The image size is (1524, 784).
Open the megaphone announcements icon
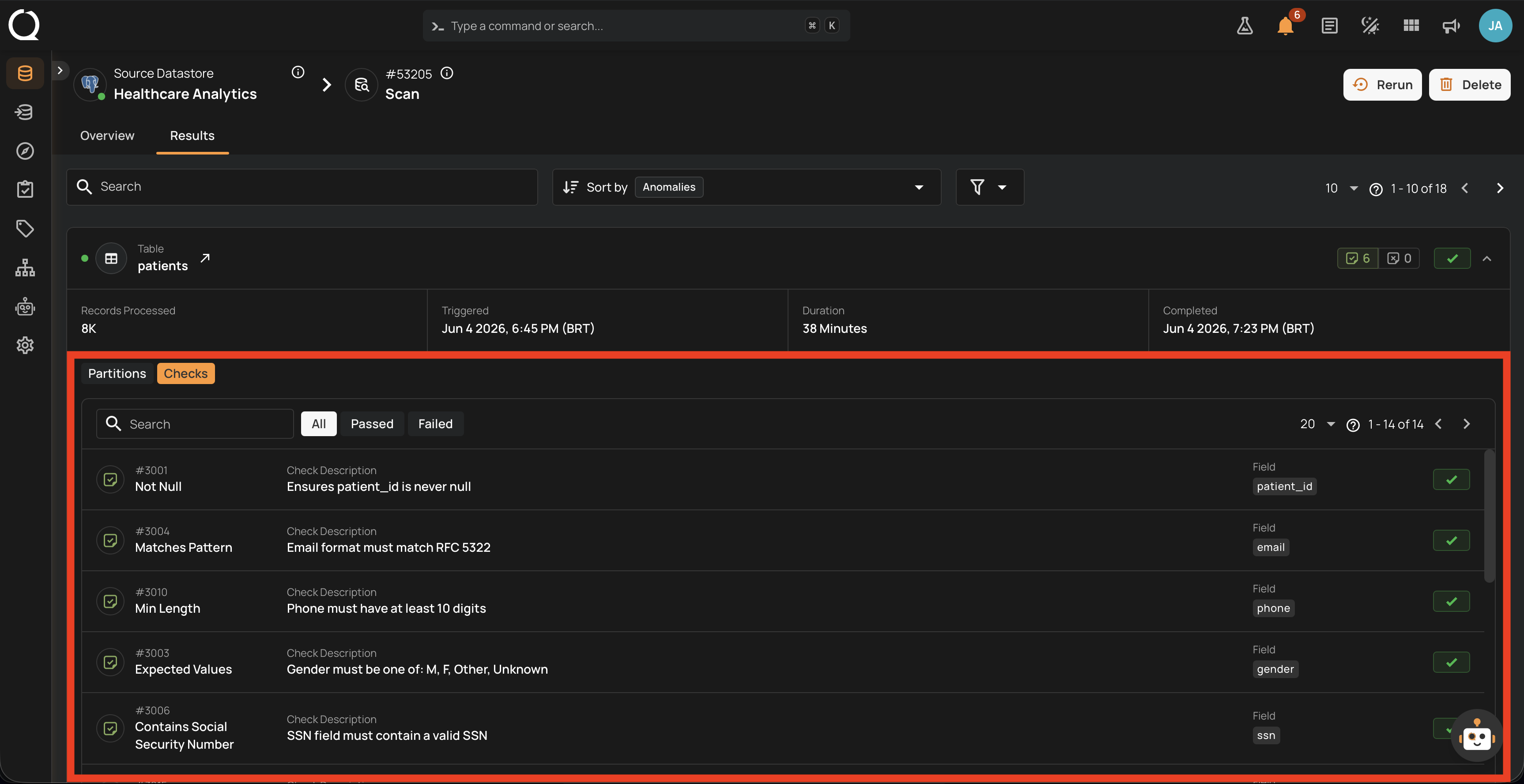point(1451,26)
